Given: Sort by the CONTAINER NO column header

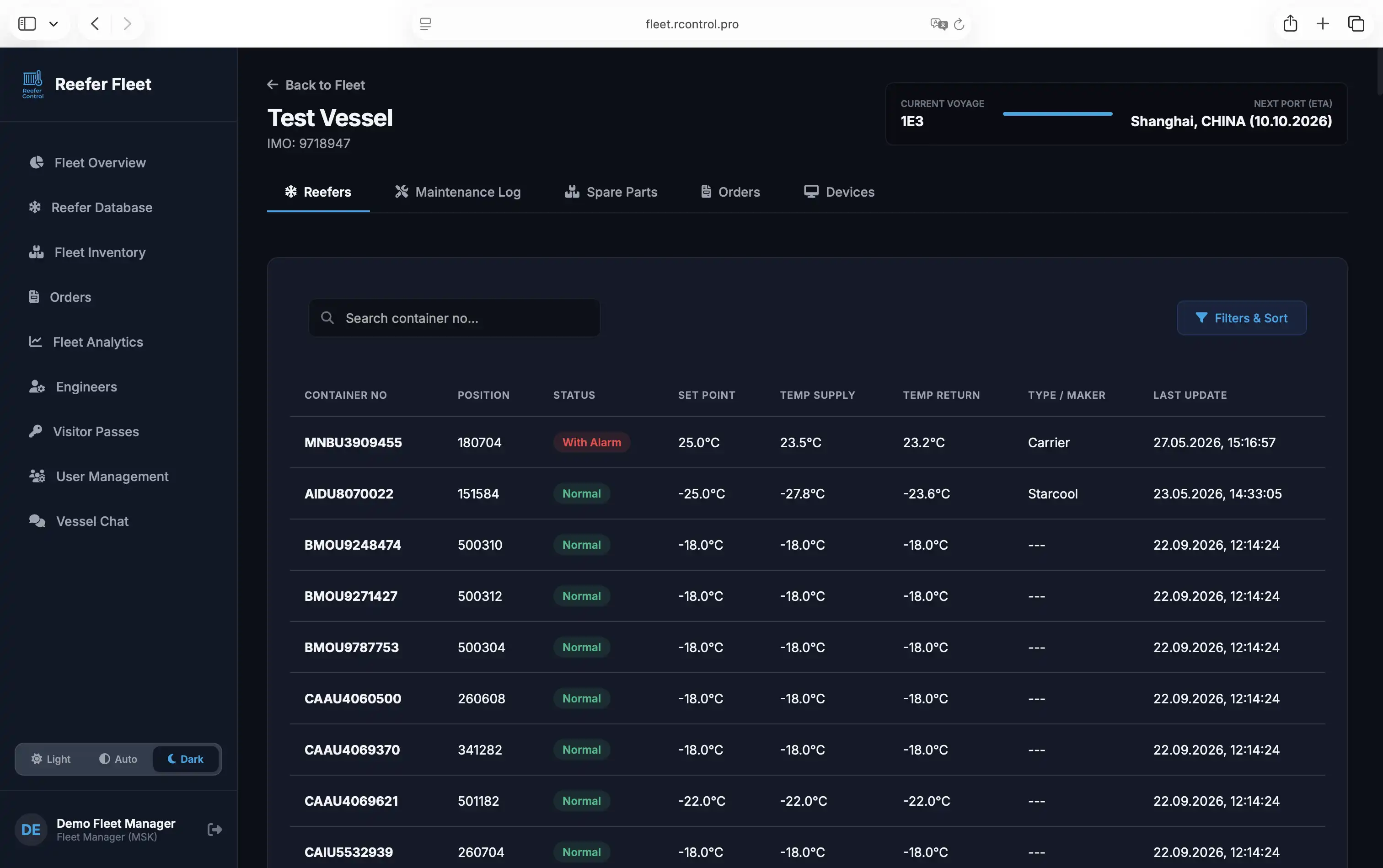Looking at the screenshot, I should coord(346,395).
